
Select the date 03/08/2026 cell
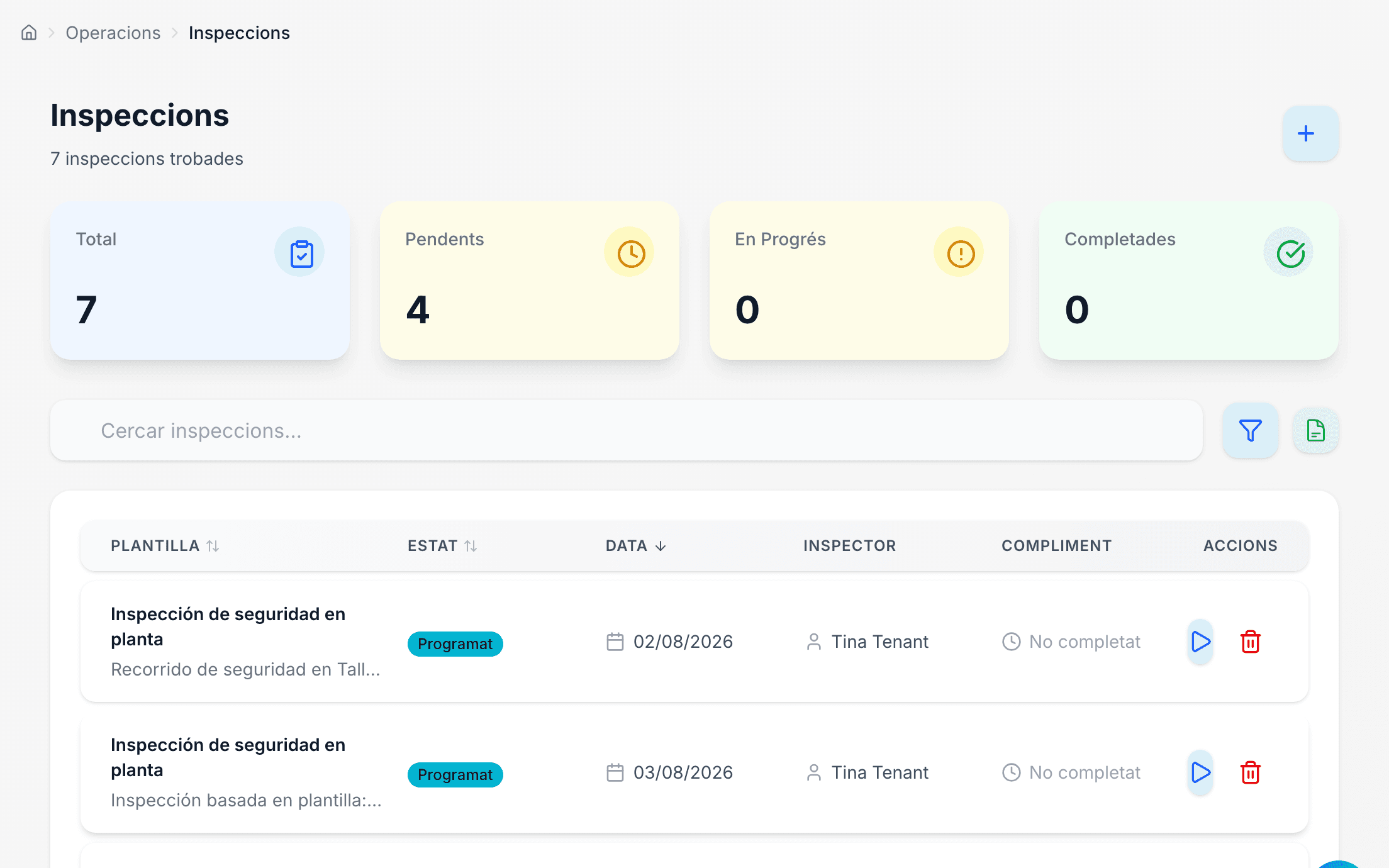tap(683, 772)
